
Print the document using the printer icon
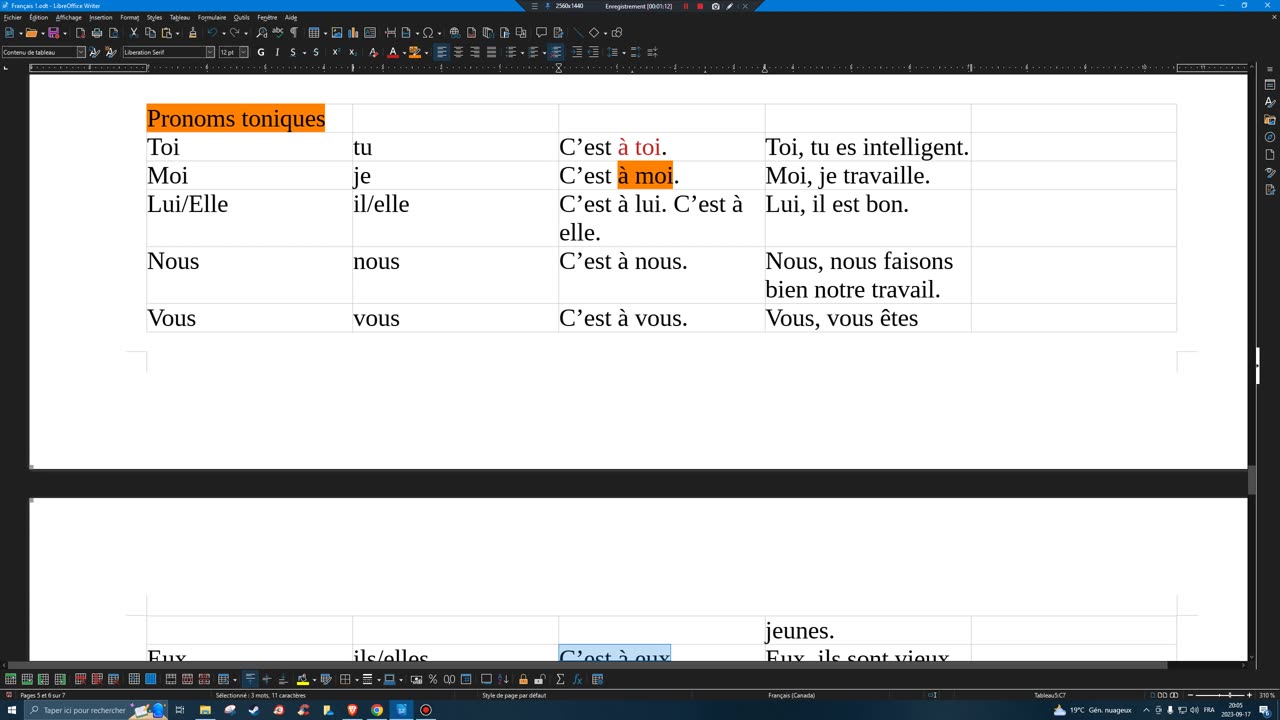coord(97,33)
